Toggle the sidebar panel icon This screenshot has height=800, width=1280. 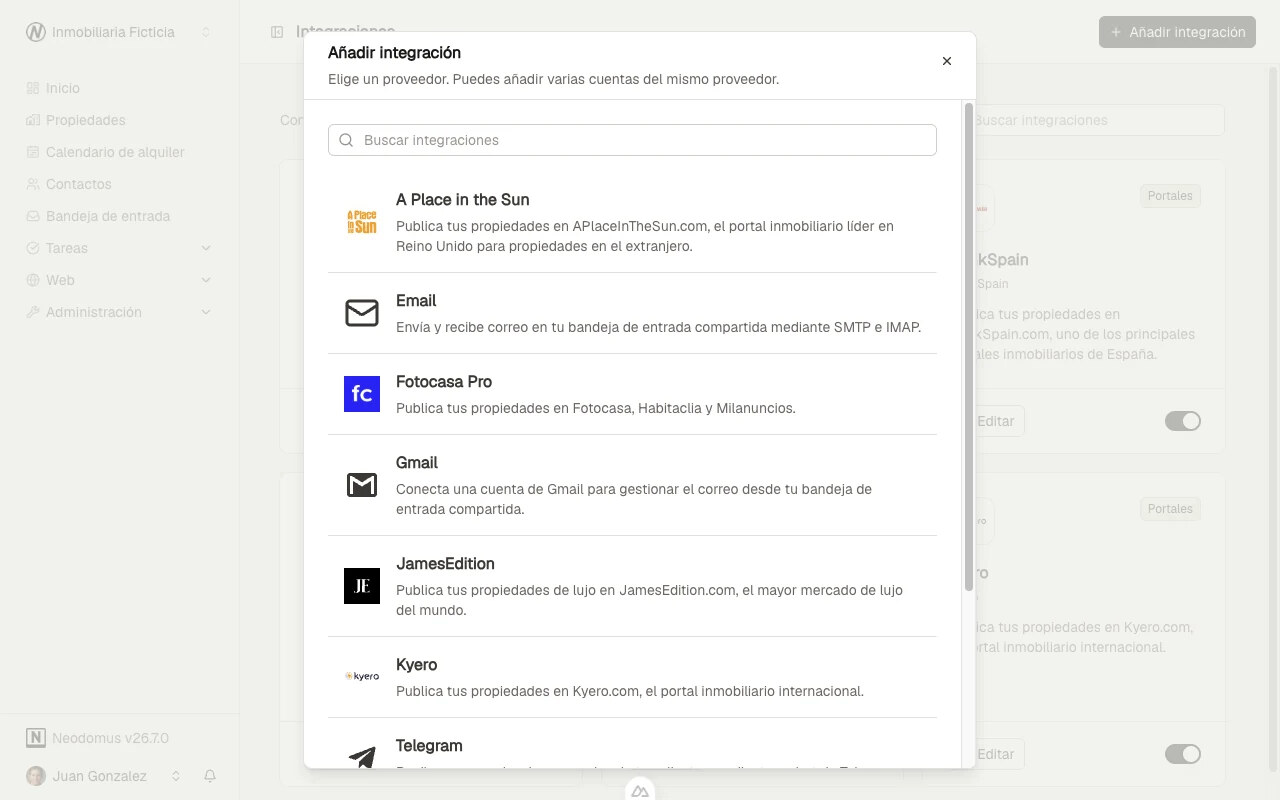pyautogui.click(x=277, y=32)
